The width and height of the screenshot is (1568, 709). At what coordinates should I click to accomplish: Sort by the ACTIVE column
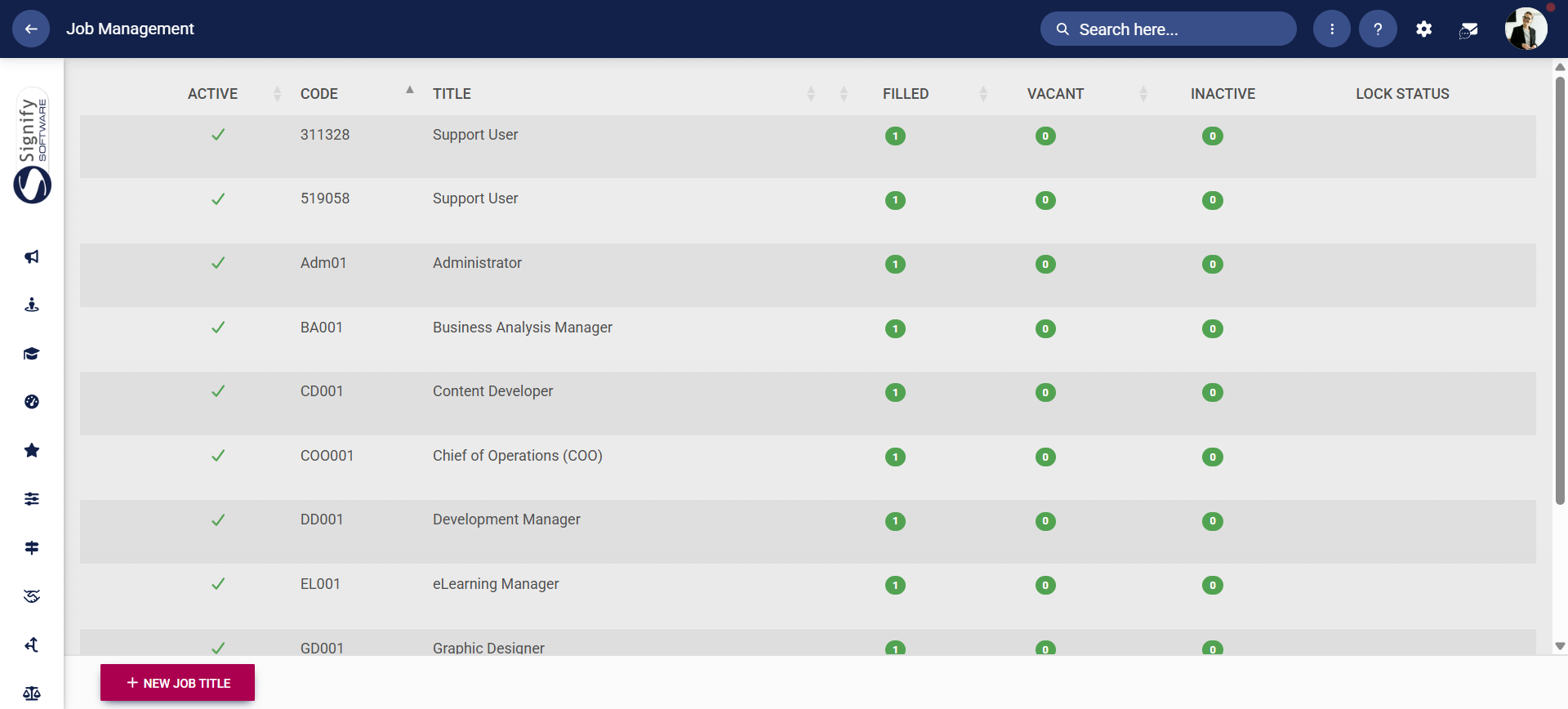[x=212, y=94]
